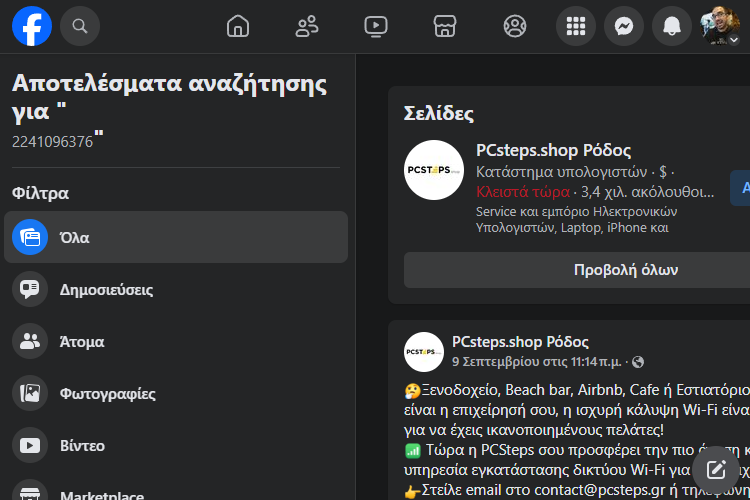Click the Άτομα people icon
Viewport: 750px width, 500px height.
click(30, 341)
